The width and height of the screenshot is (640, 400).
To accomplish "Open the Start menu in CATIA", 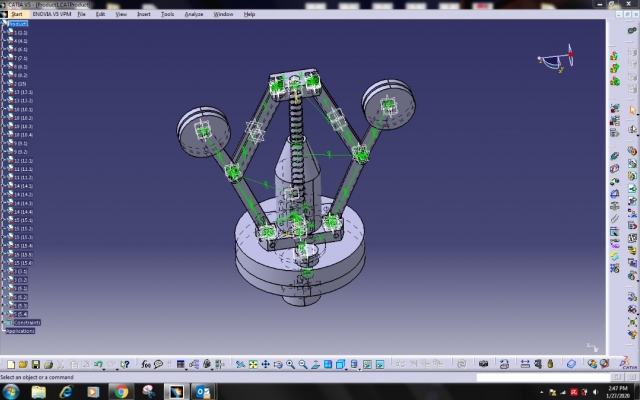I will coord(17,14).
